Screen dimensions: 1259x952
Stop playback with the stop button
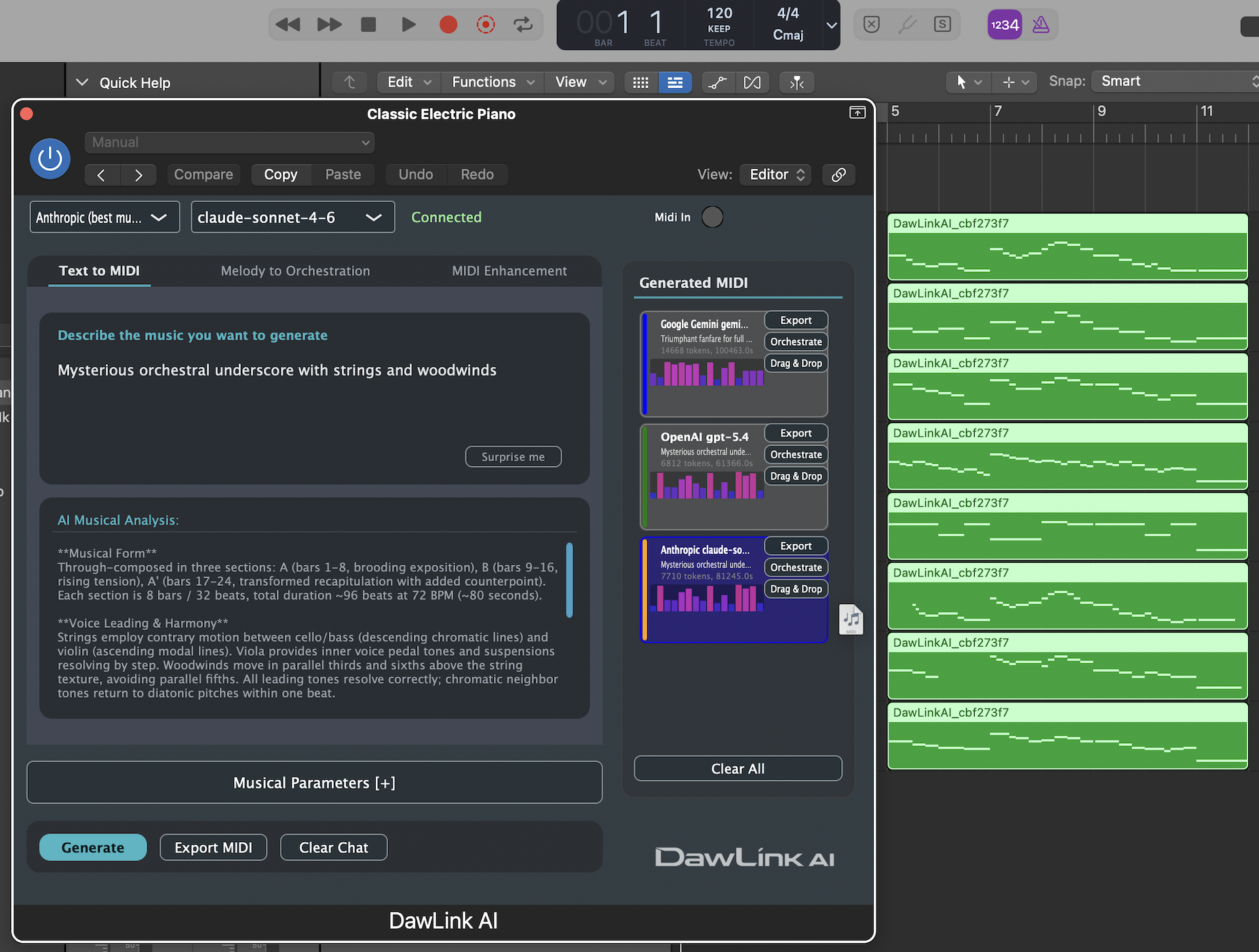[x=368, y=25]
